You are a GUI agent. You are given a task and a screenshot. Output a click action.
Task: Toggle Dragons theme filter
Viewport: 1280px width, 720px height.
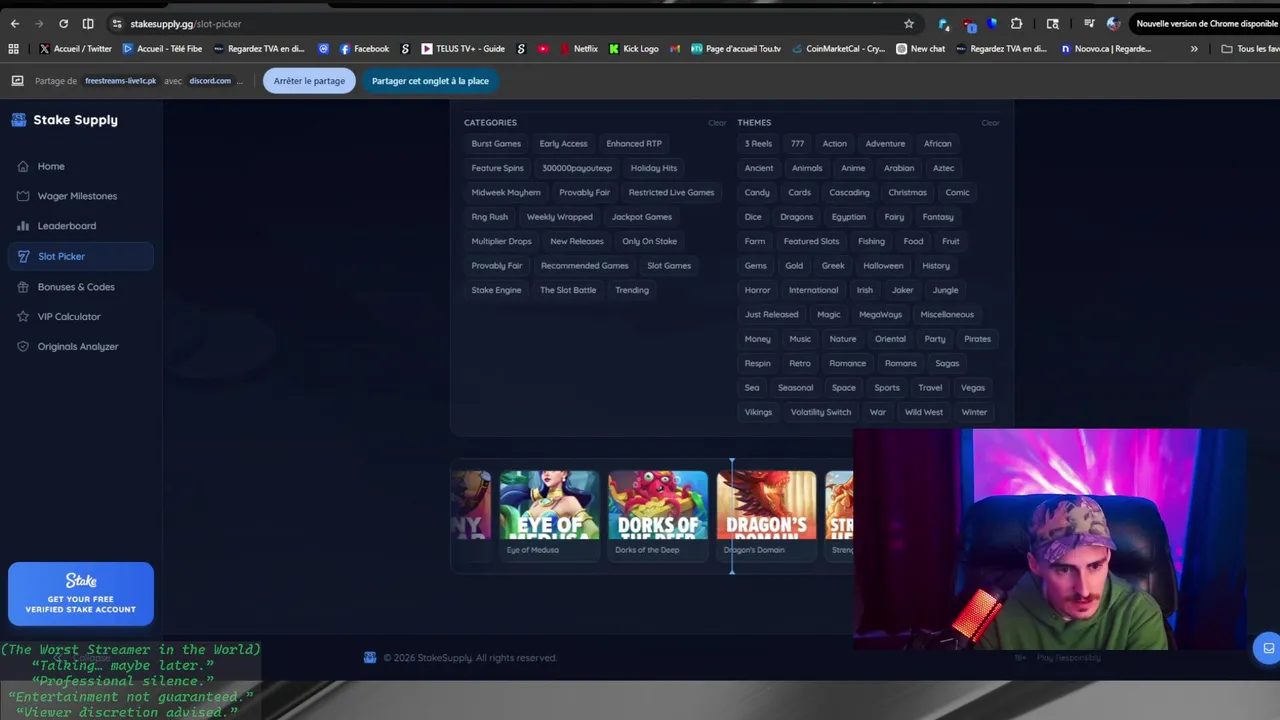796,217
